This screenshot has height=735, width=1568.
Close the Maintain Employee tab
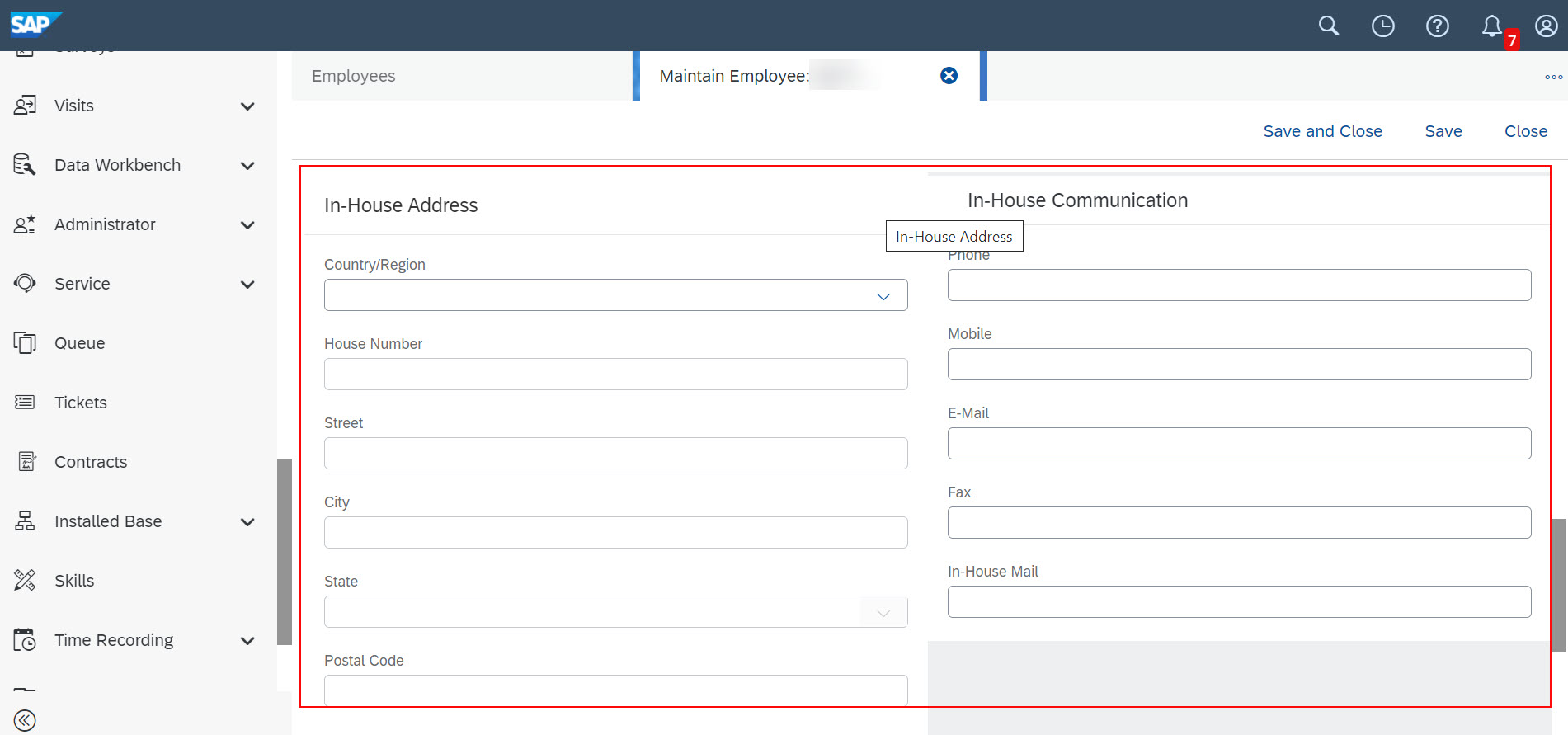tap(949, 76)
